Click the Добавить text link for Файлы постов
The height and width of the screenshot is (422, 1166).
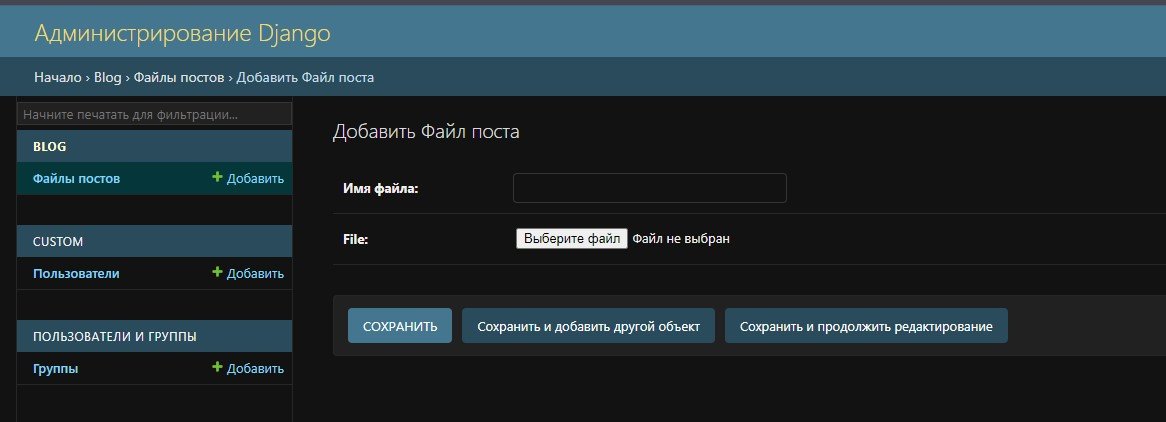coord(255,179)
